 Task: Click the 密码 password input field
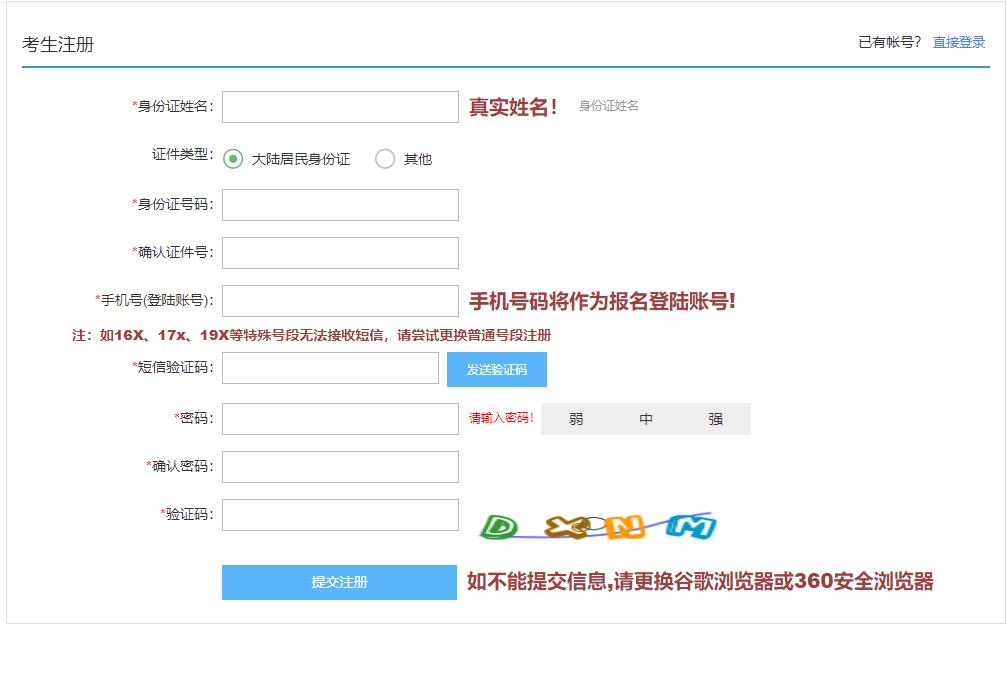[x=339, y=418]
